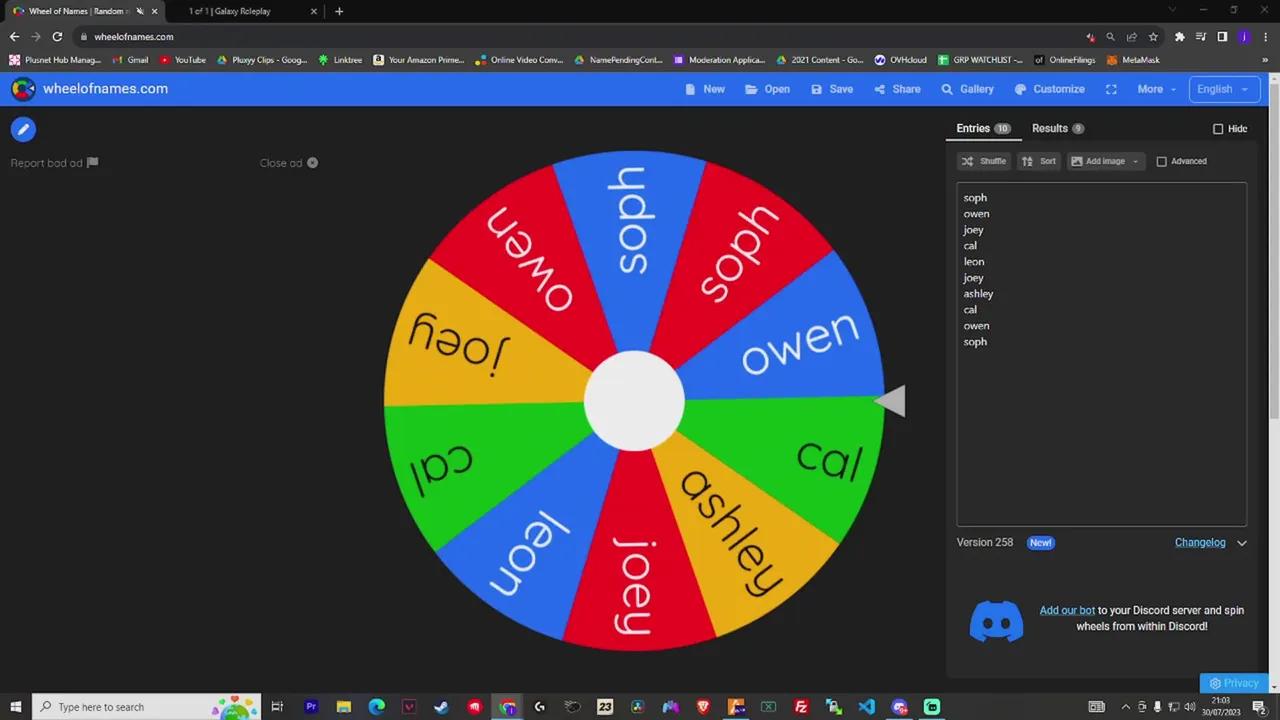Screen dimensions: 1280x720
Task: Click the wheelofnames.com logo icon
Action: [23, 89]
